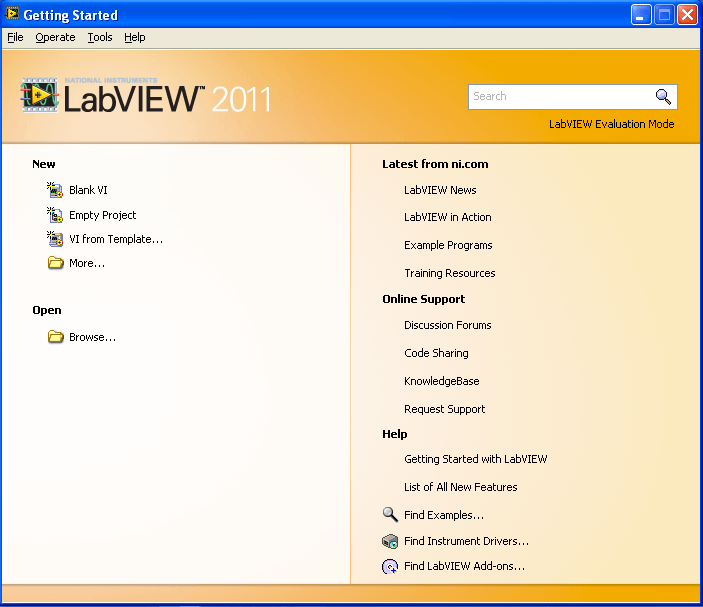Click LabVIEW Evaluation Mode text
This screenshot has height=607, width=703.
coord(612,124)
